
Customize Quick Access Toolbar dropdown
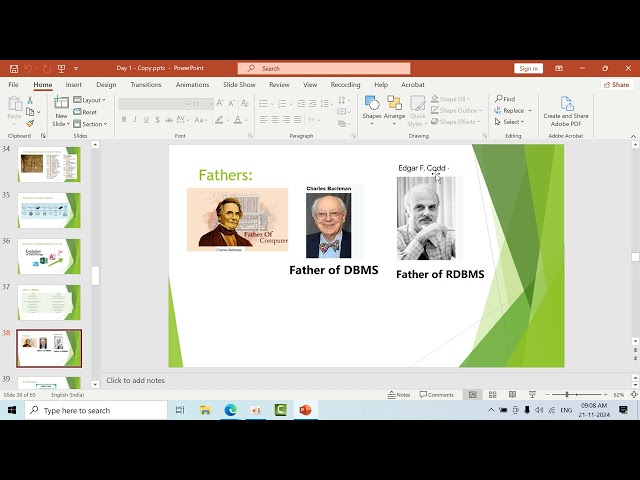pyautogui.click(x=76, y=69)
